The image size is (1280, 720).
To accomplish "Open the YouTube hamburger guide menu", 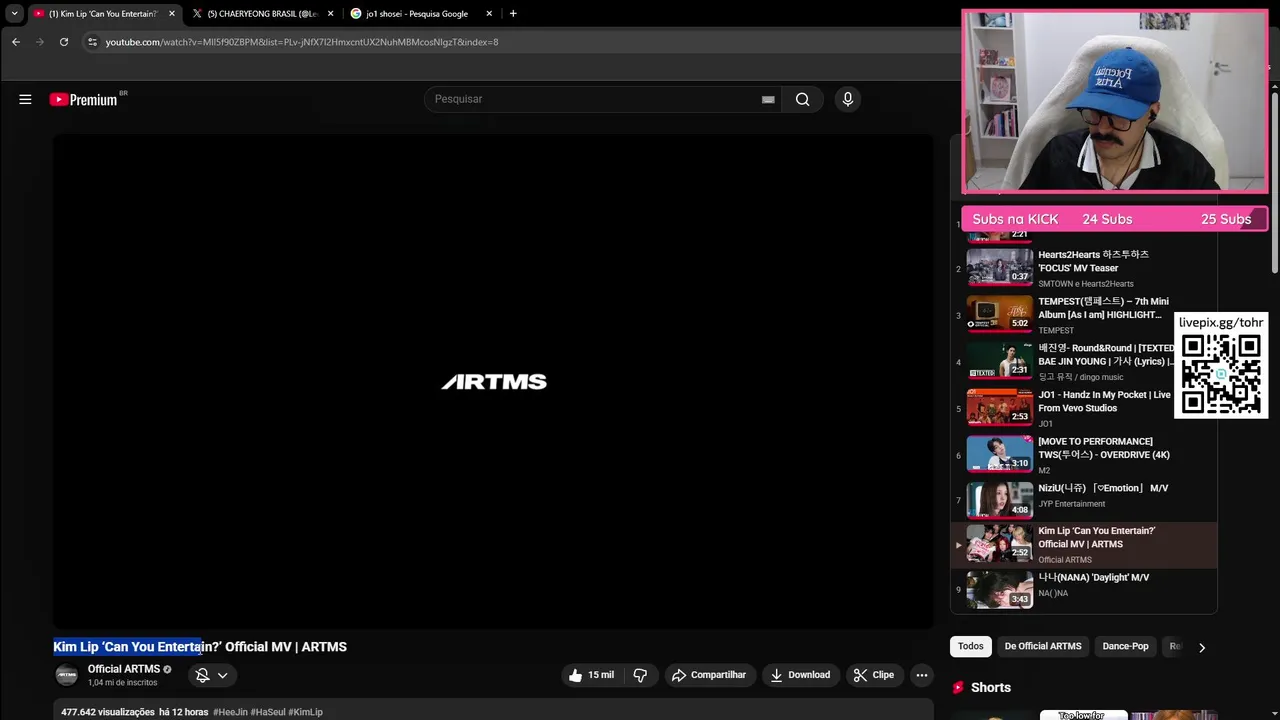I will pos(25,99).
